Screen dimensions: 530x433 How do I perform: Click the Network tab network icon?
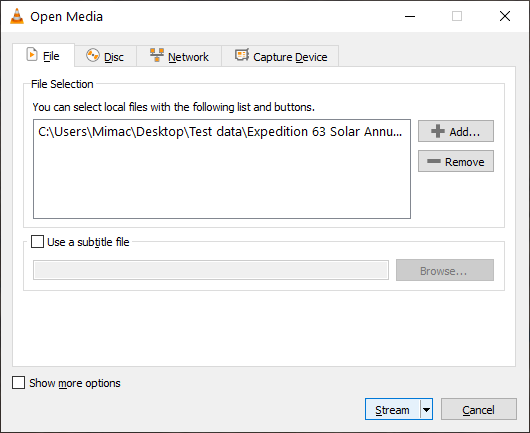pyautogui.click(x=157, y=55)
